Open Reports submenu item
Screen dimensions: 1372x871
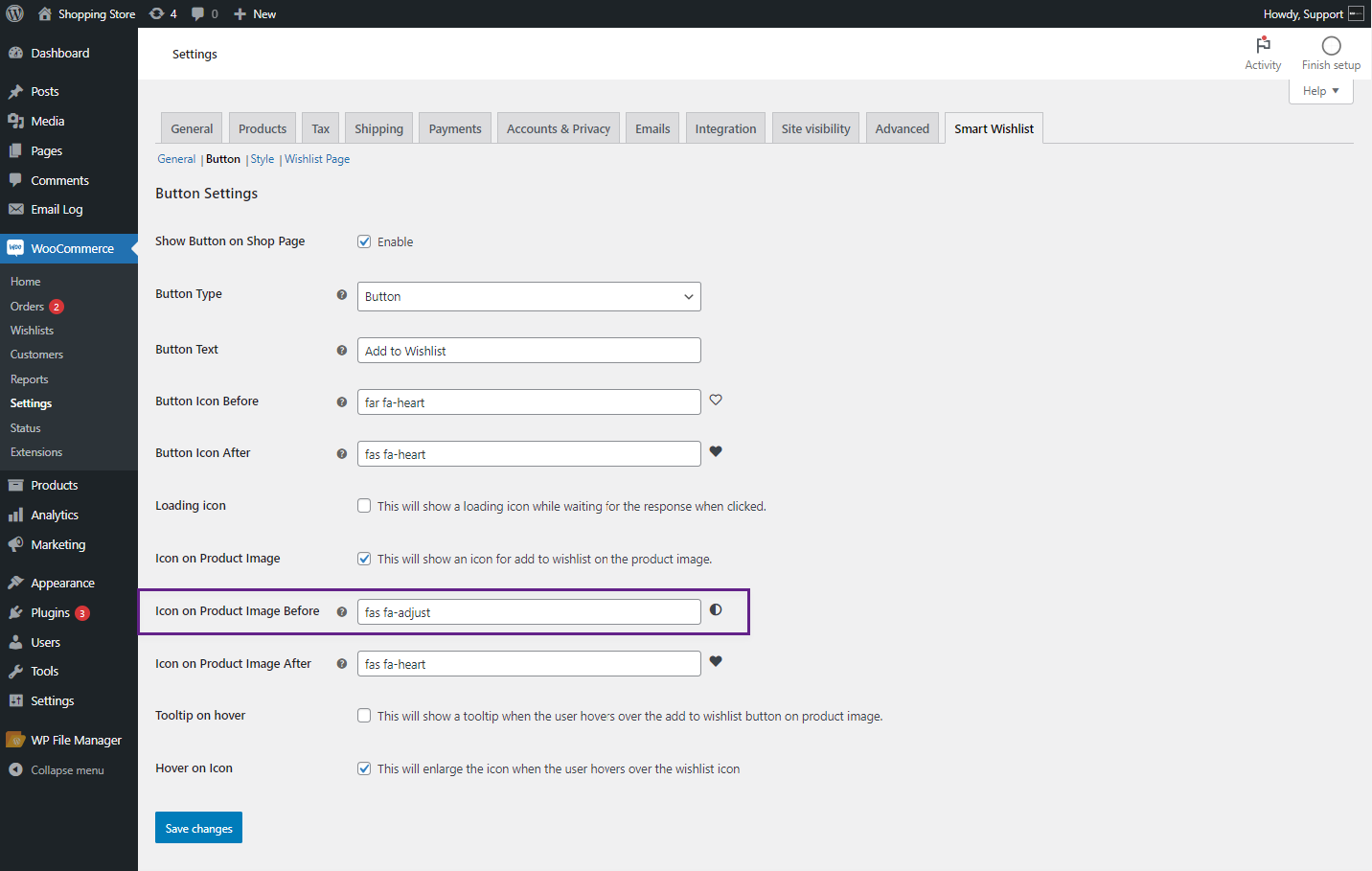pyautogui.click(x=29, y=379)
